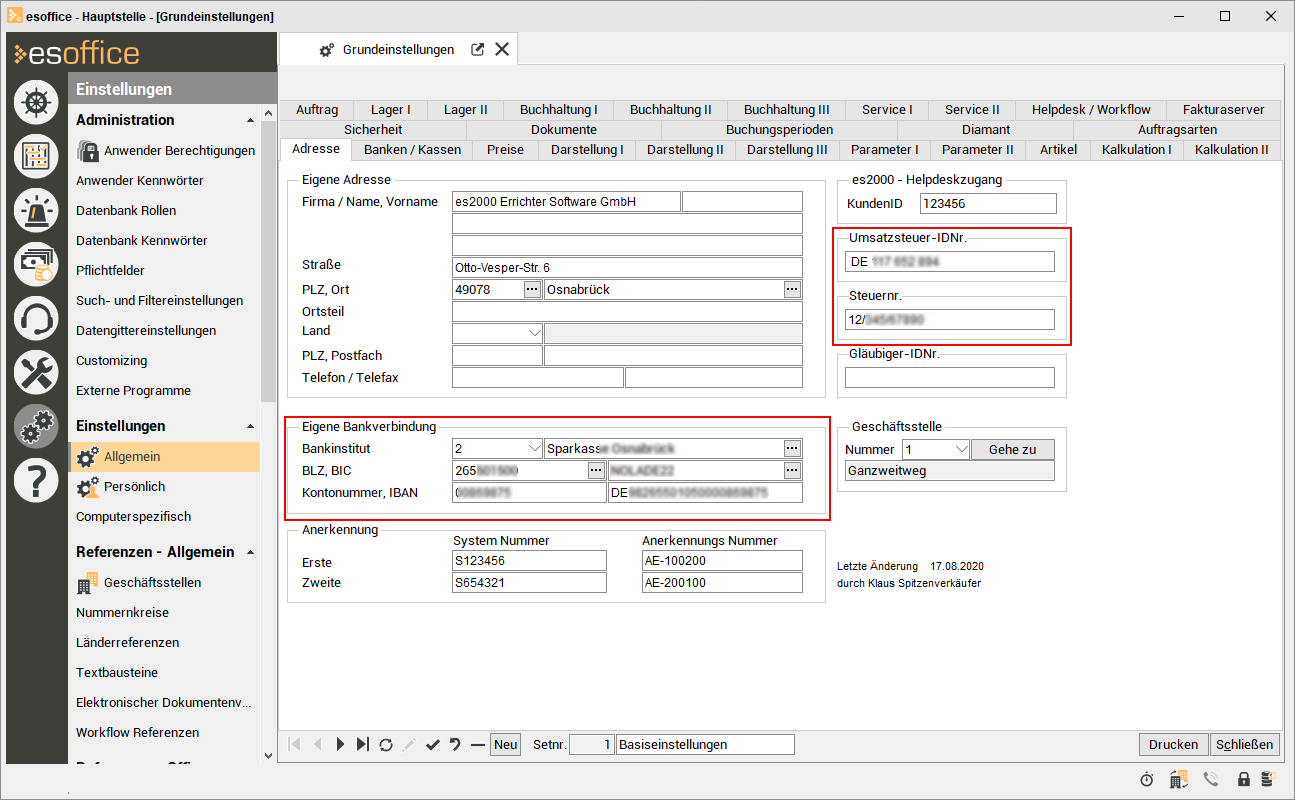The width and height of the screenshot is (1295, 800).
Task: Open the headset helpdesk module
Action: click(36, 319)
